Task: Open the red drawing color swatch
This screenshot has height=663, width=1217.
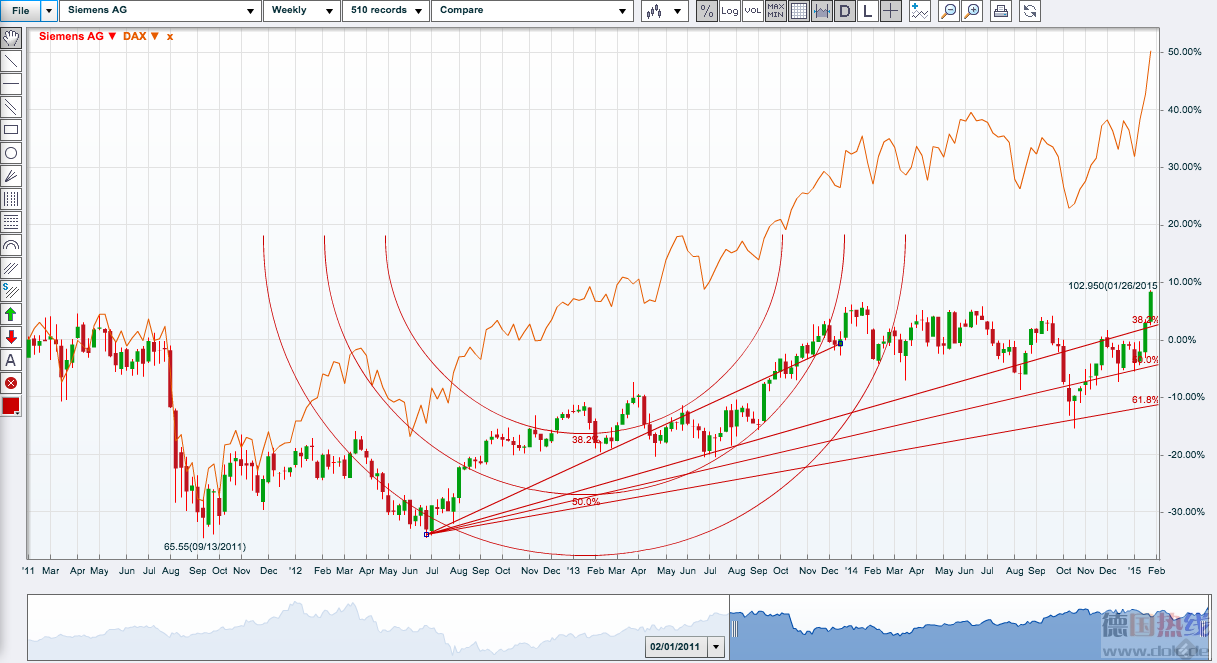Action: click(x=11, y=406)
